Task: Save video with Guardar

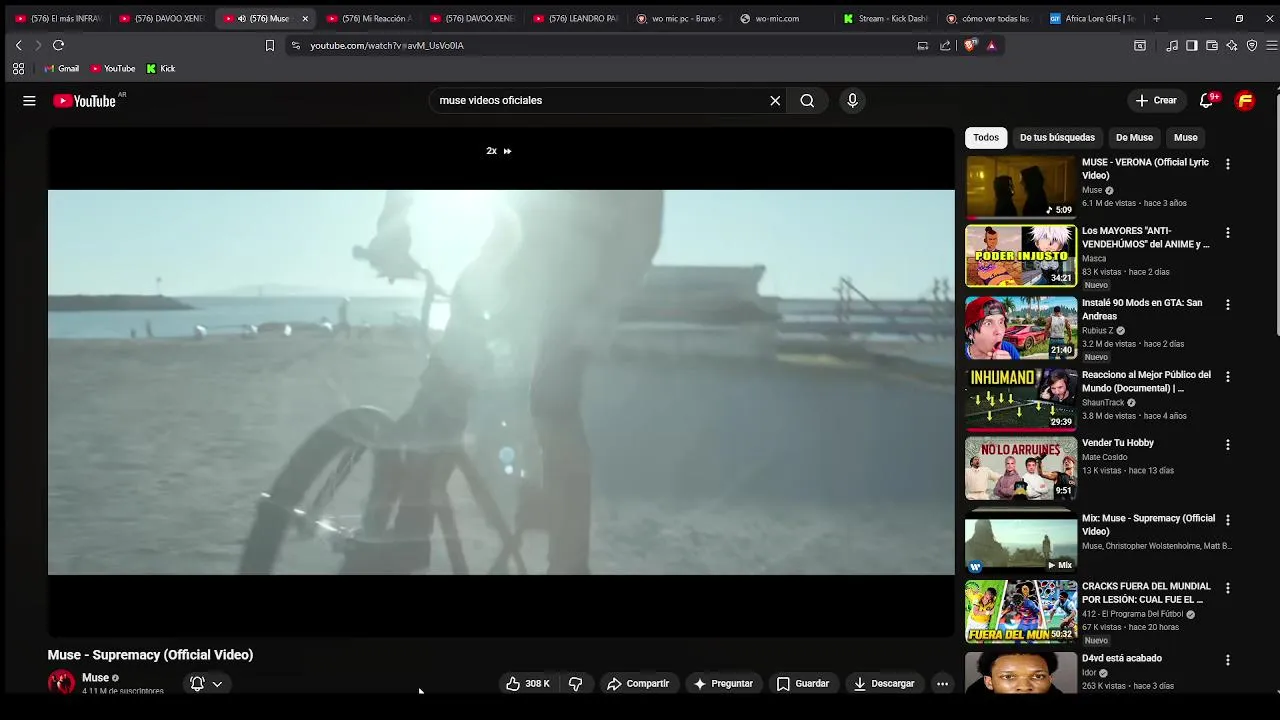Action: click(803, 684)
